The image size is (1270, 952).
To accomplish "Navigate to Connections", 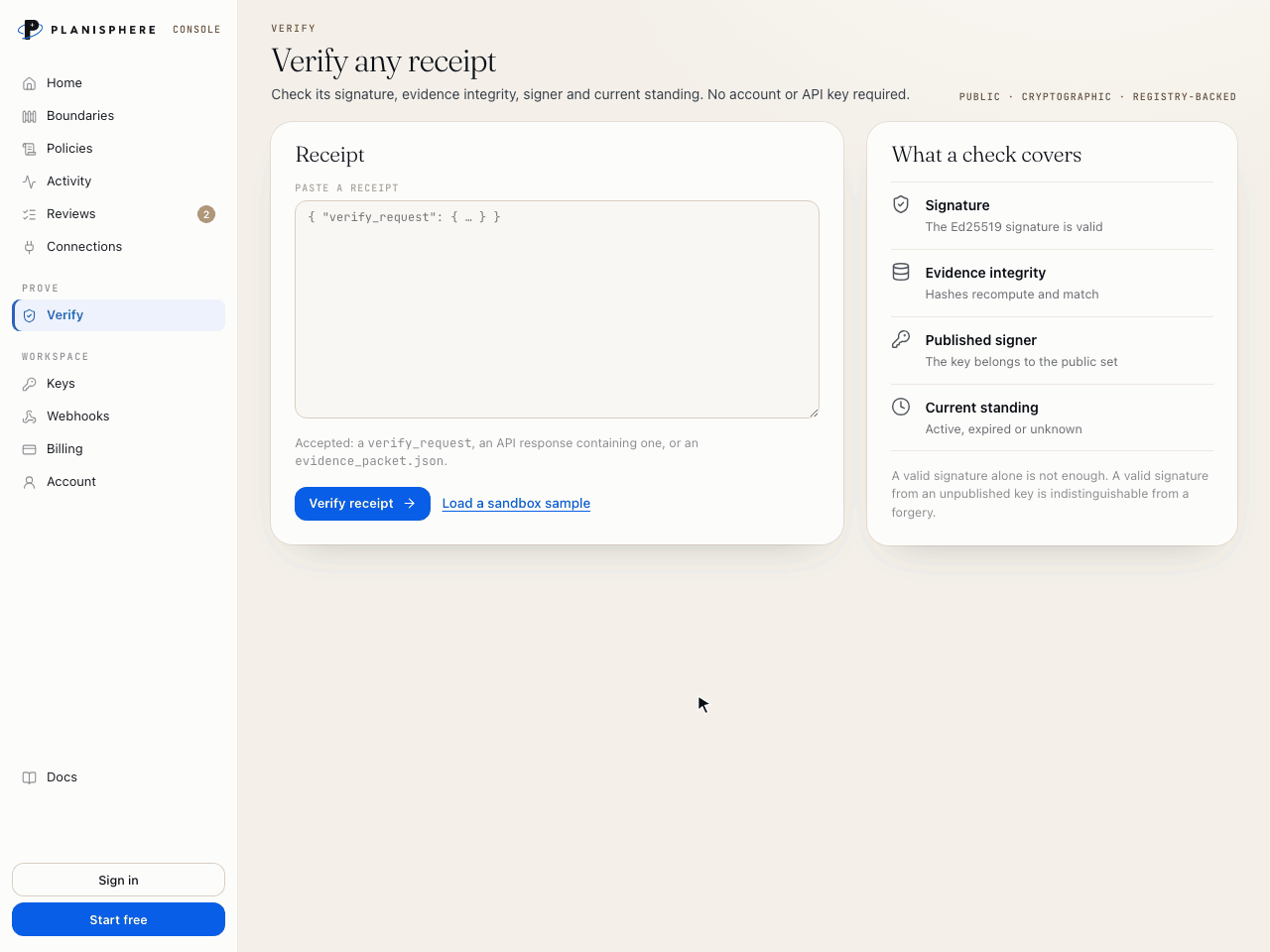I will tap(118, 247).
